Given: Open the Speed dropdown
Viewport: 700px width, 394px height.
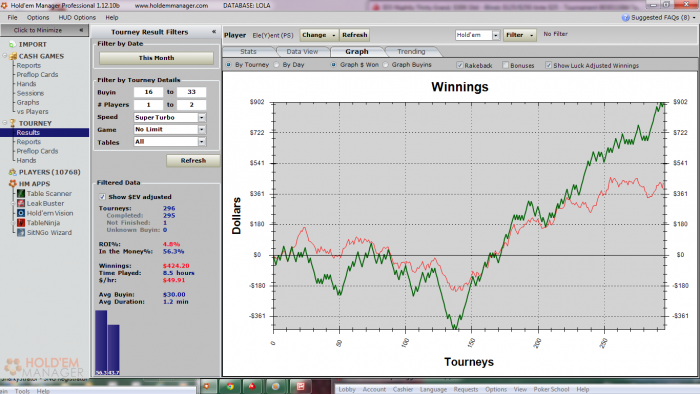Looking at the screenshot, I should [x=202, y=117].
